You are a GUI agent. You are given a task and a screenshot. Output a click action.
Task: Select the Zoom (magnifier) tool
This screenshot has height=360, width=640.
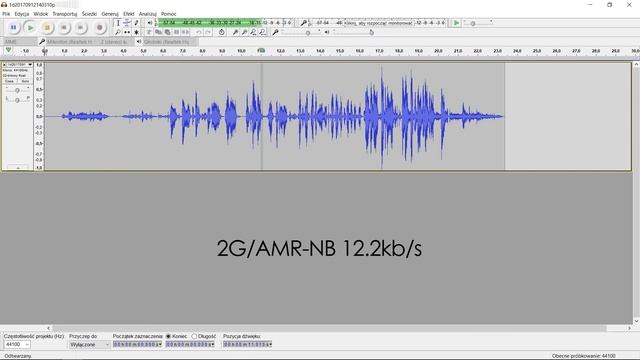118,32
